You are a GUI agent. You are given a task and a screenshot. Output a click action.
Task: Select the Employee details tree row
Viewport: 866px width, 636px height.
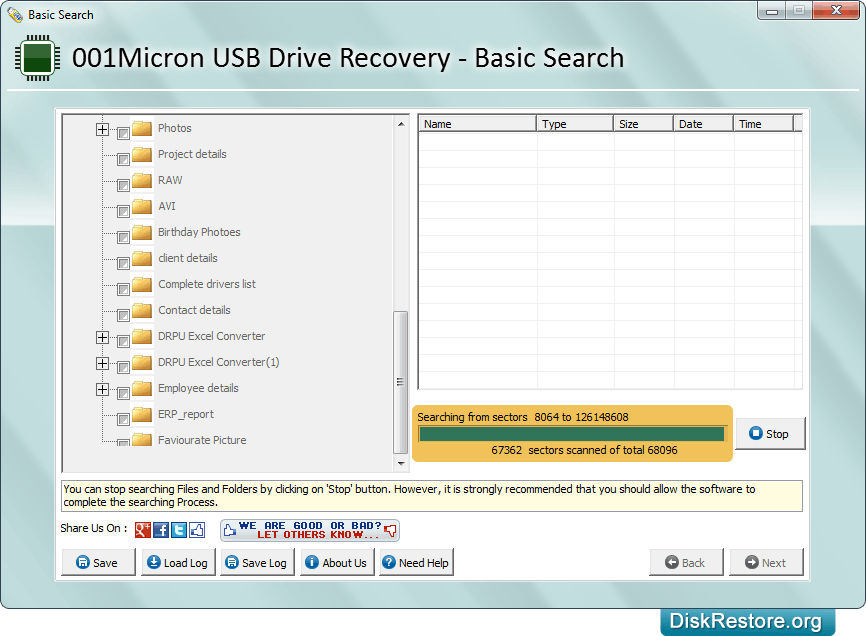(x=198, y=389)
